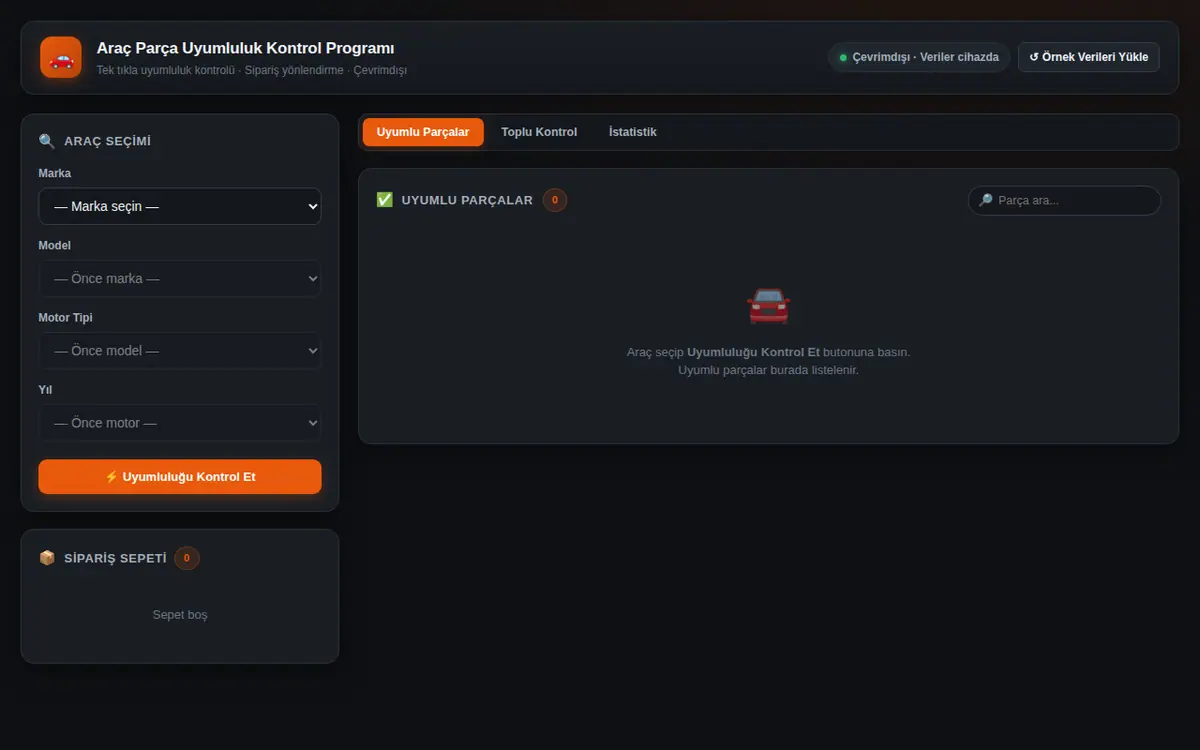The width and height of the screenshot is (1200, 750).
Task: Switch to the Toplu Kontrol tab
Action: pyautogui.click(x=539, y=132)
